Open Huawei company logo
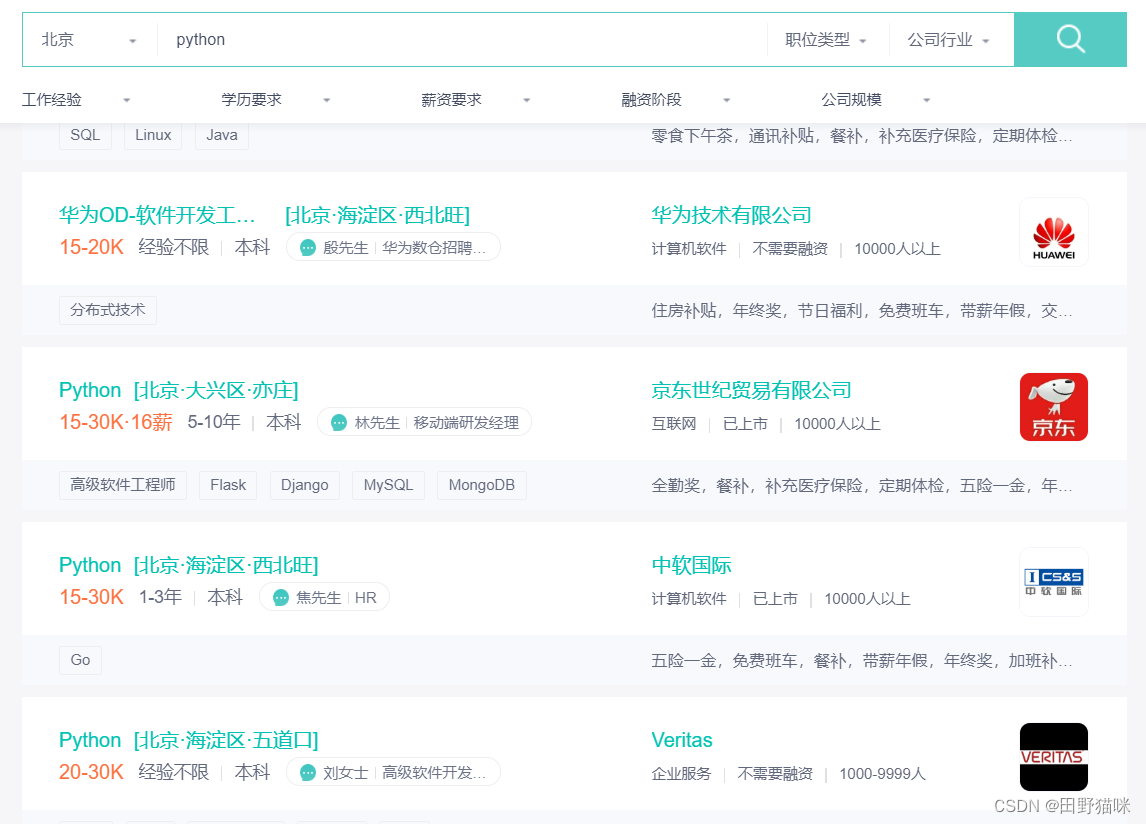1146x824 pixels. (1053, 233)
